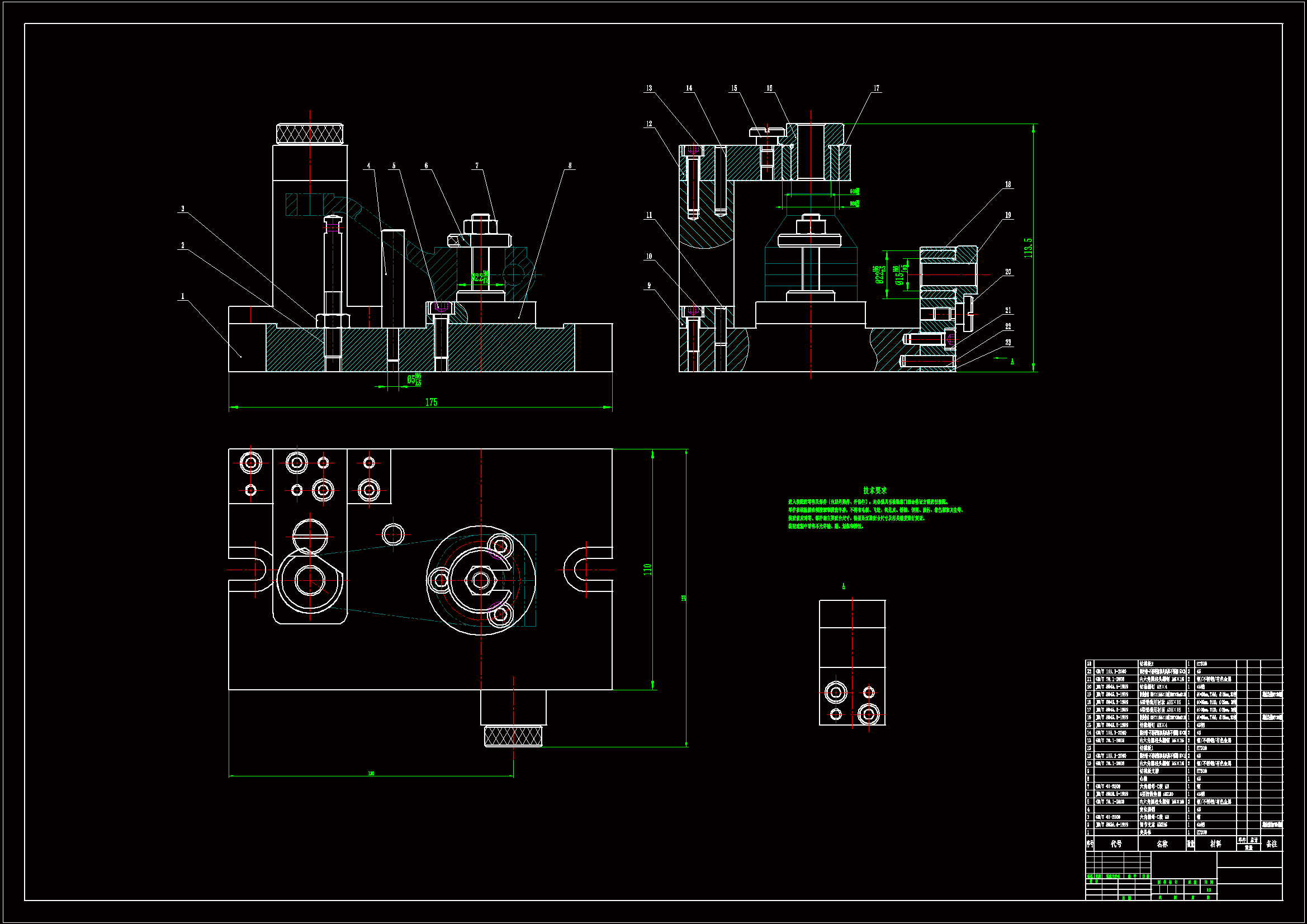
Task: Select the hex nut center in plan view
Action: [480, 581]
